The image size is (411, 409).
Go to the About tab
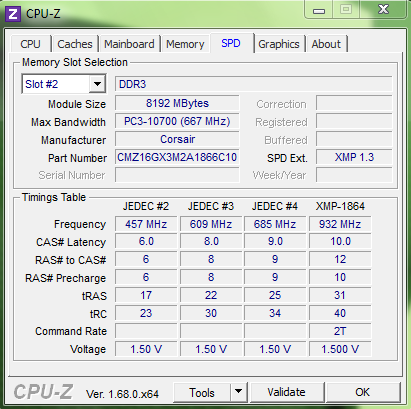coord(326,44)
